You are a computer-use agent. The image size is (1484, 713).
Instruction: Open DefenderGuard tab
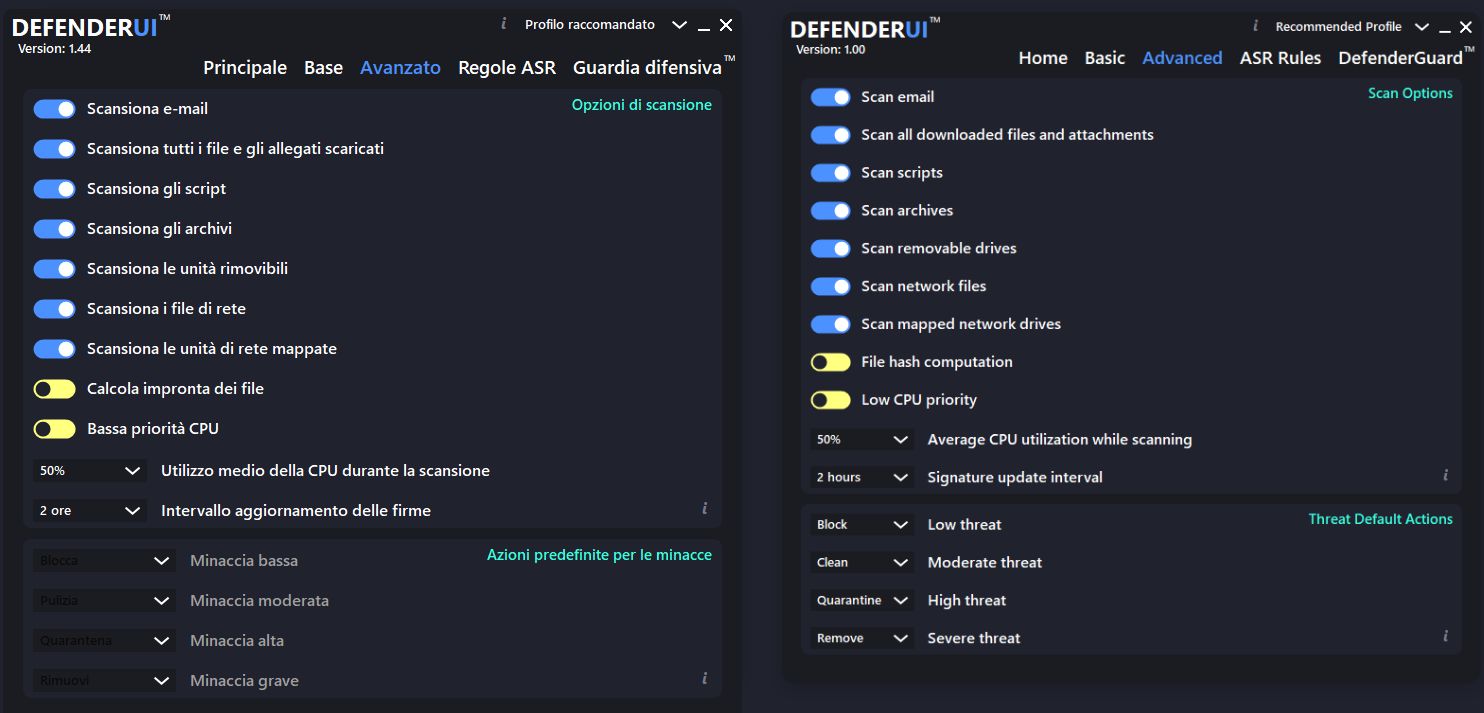point(1400,58)
